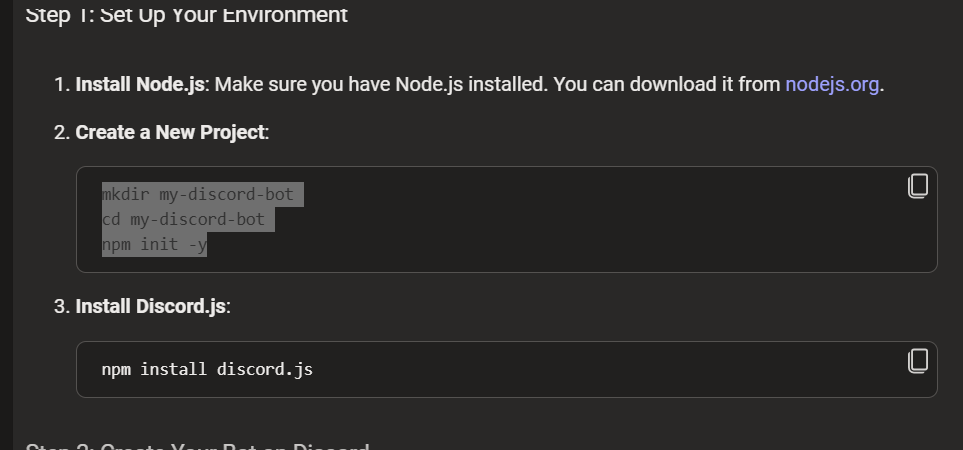Click empty space inside the npm install code block
This screenshot has width=963, height=450.
click(600, 370)
